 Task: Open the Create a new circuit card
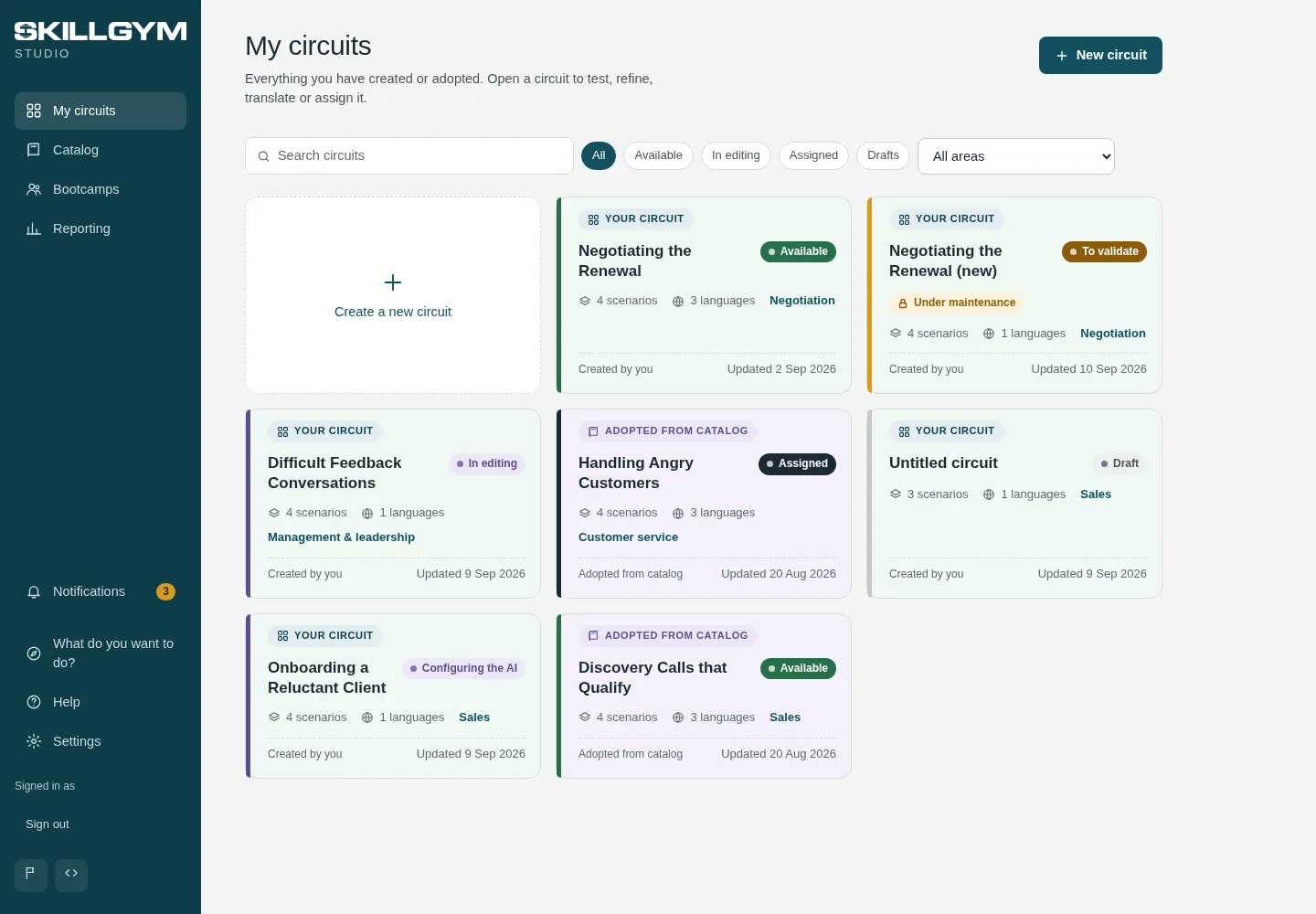[393, 295]
